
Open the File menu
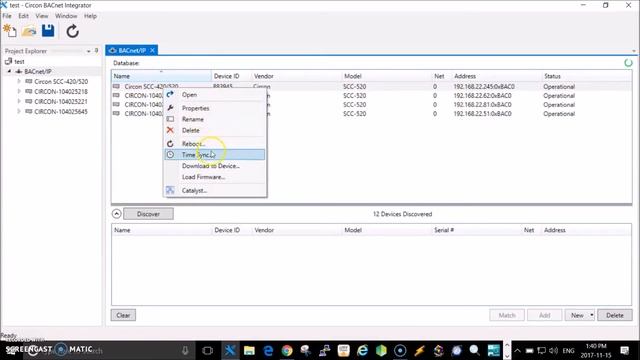(x=7, y=16)
